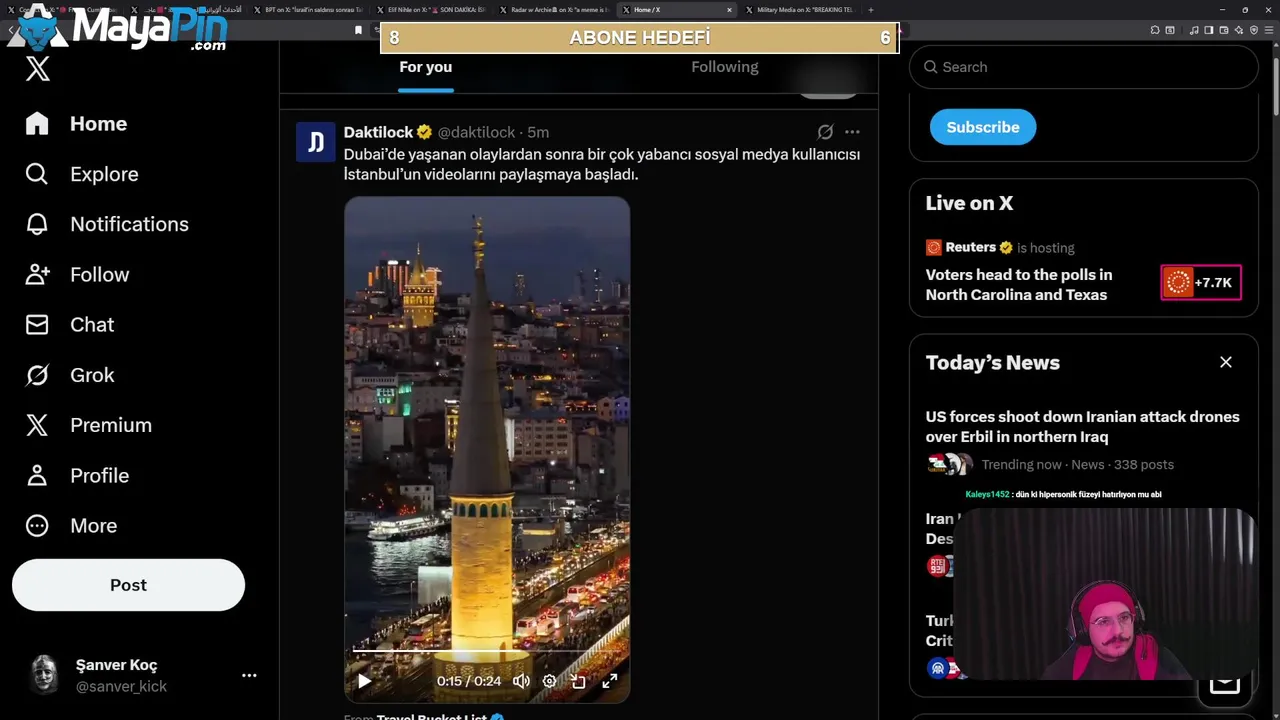Click the Explore magnifier icon

click(x=37, y=174)
